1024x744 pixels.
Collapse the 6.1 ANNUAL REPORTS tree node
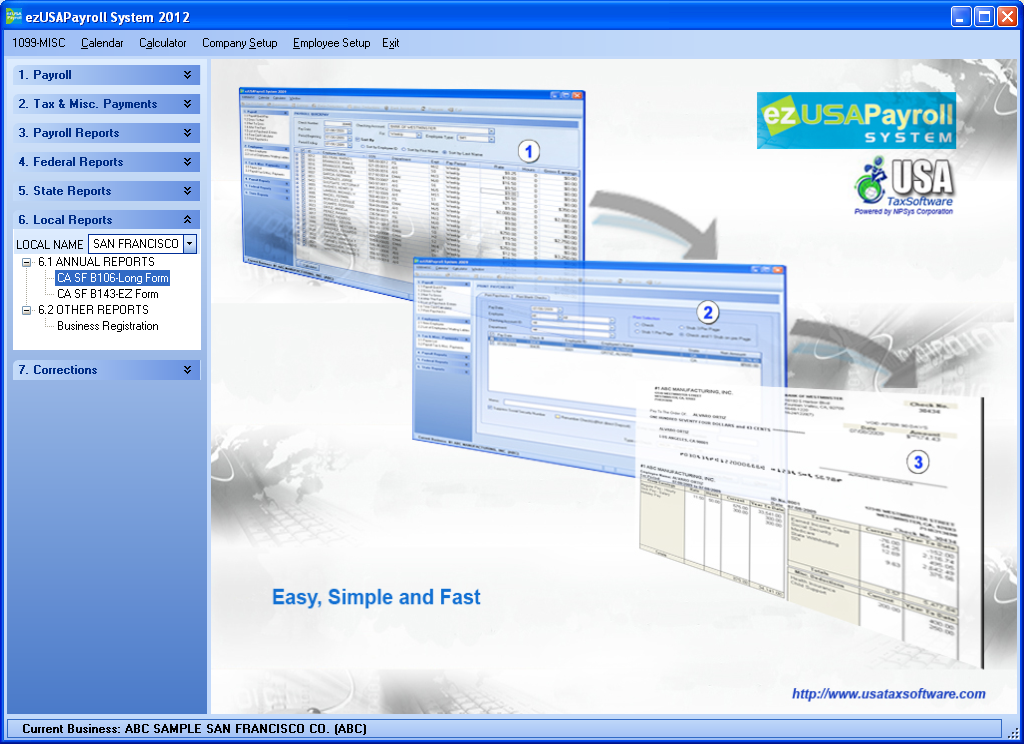pyautogui.click(x=27, y=262)
